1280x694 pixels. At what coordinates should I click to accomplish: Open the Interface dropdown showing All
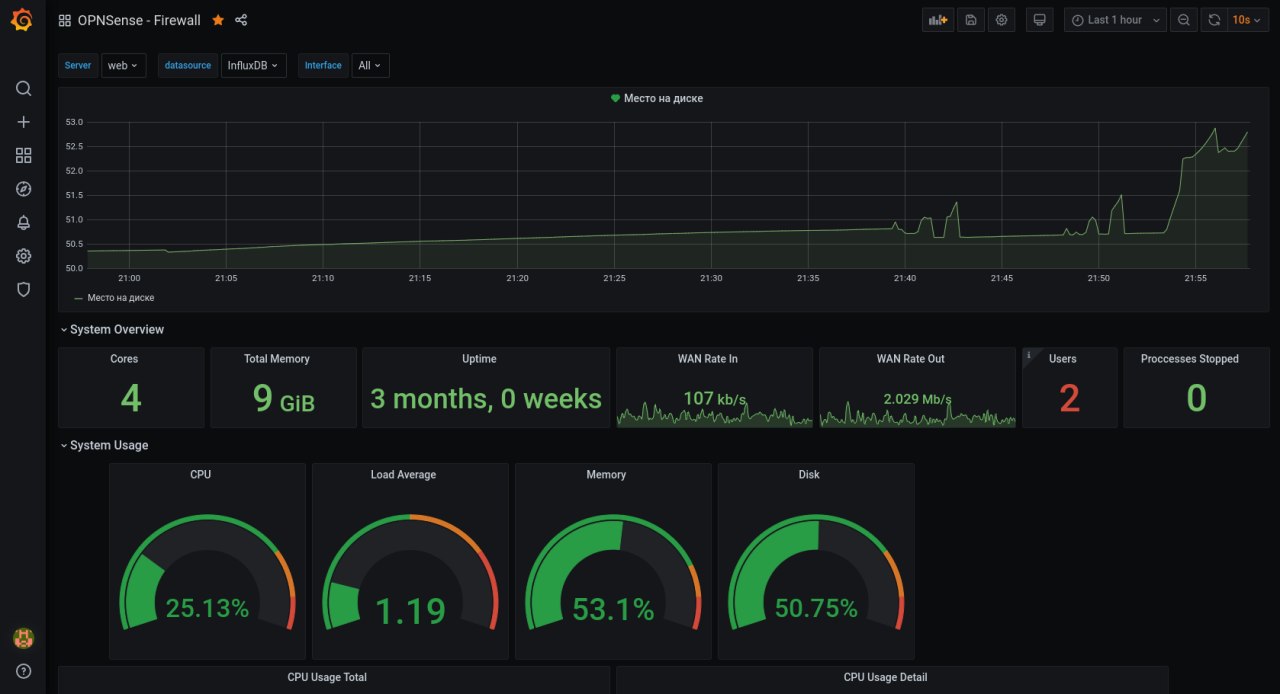coord(370,65)
